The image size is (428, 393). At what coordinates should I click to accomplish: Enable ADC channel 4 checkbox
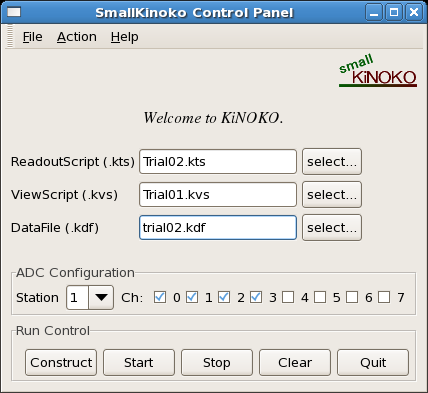point(288,297)
